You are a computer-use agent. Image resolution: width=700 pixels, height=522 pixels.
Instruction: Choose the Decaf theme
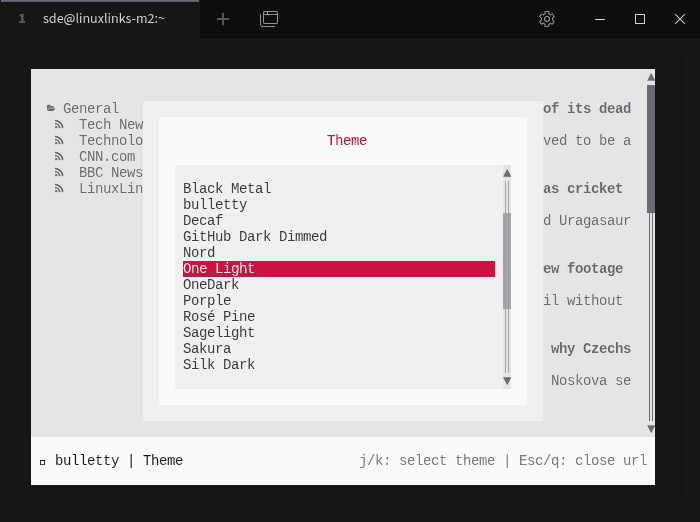339,221
